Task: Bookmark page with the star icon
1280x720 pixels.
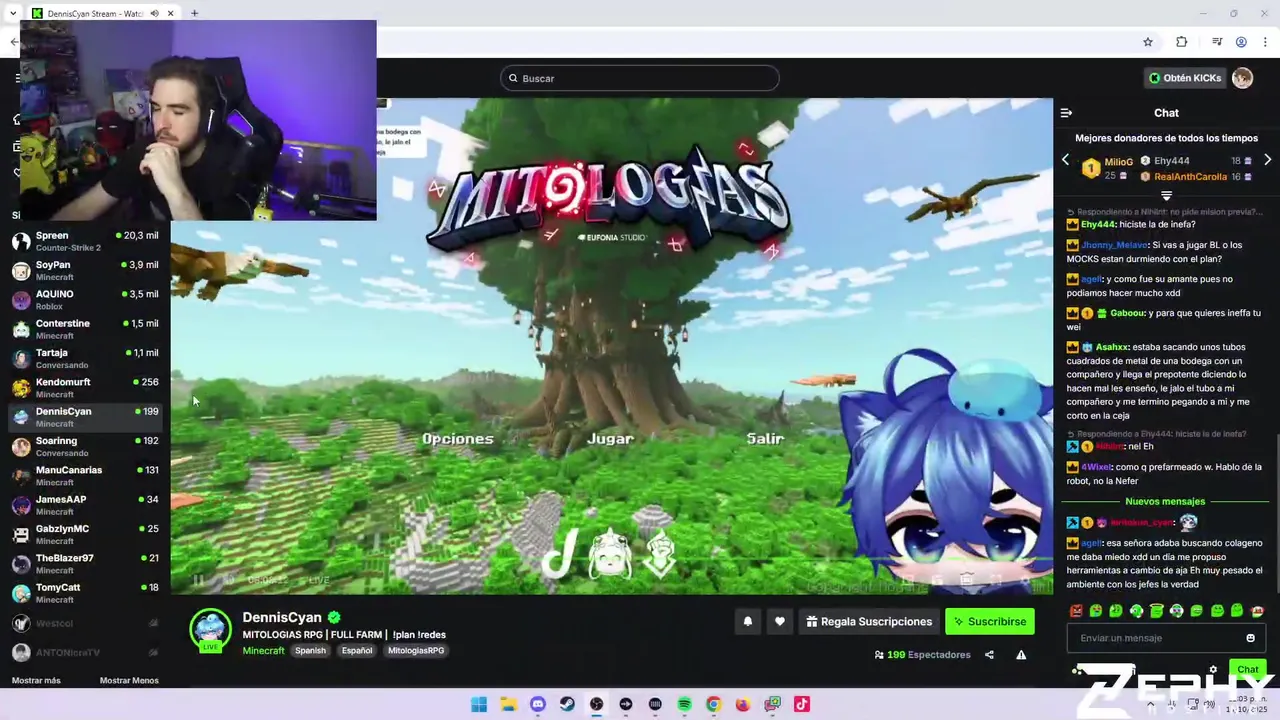Action: click(1148, 42)
